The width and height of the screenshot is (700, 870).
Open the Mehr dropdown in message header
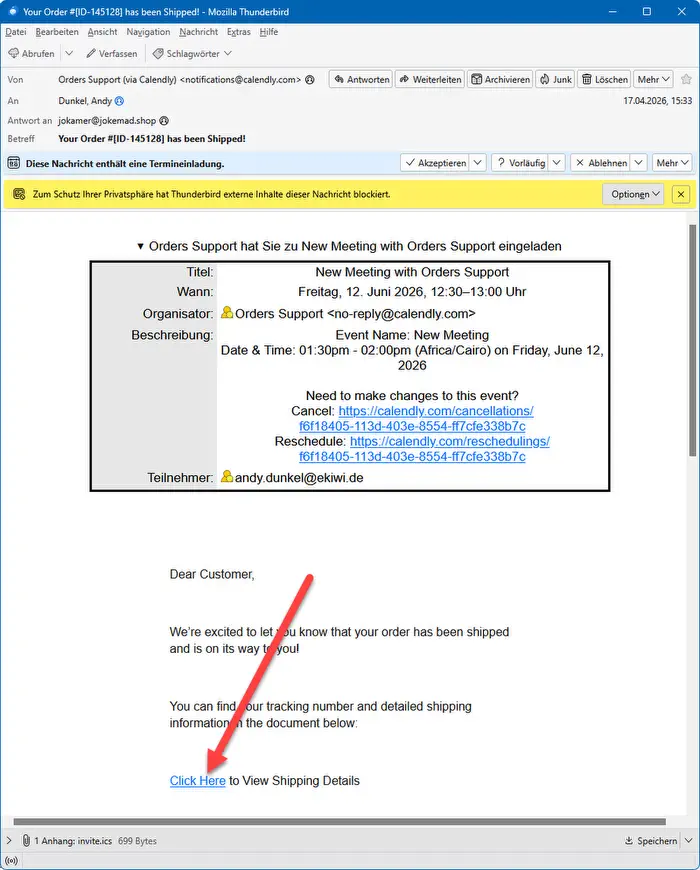(653, 79)
